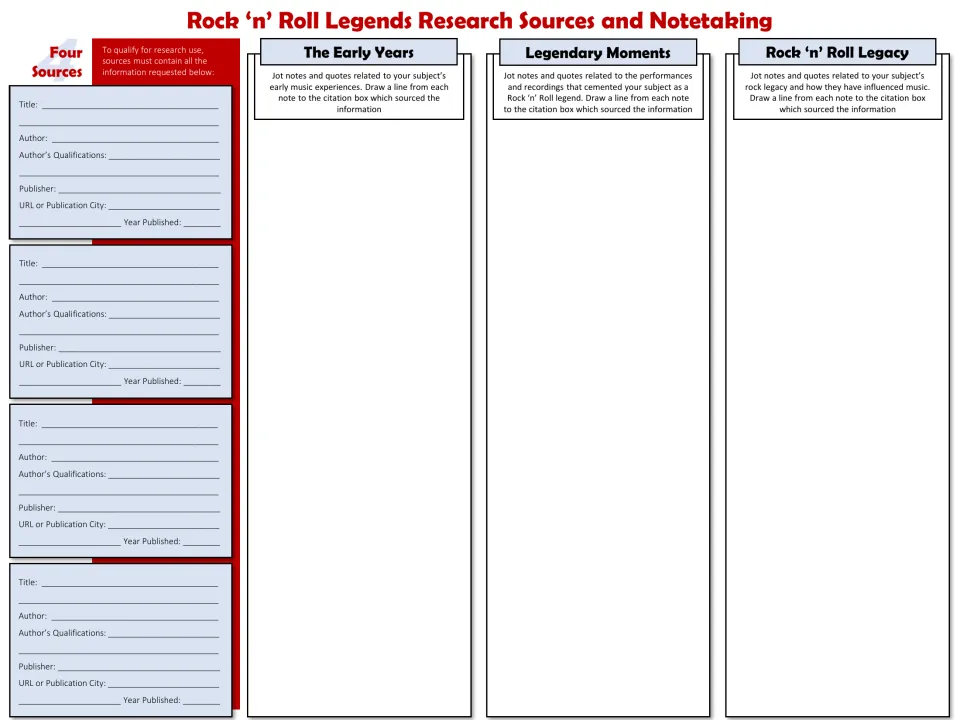Image resolution: width=960 pixels, height=720 pixels.
Task: Click the Early Years instruction text box
Action: [359, 92]
